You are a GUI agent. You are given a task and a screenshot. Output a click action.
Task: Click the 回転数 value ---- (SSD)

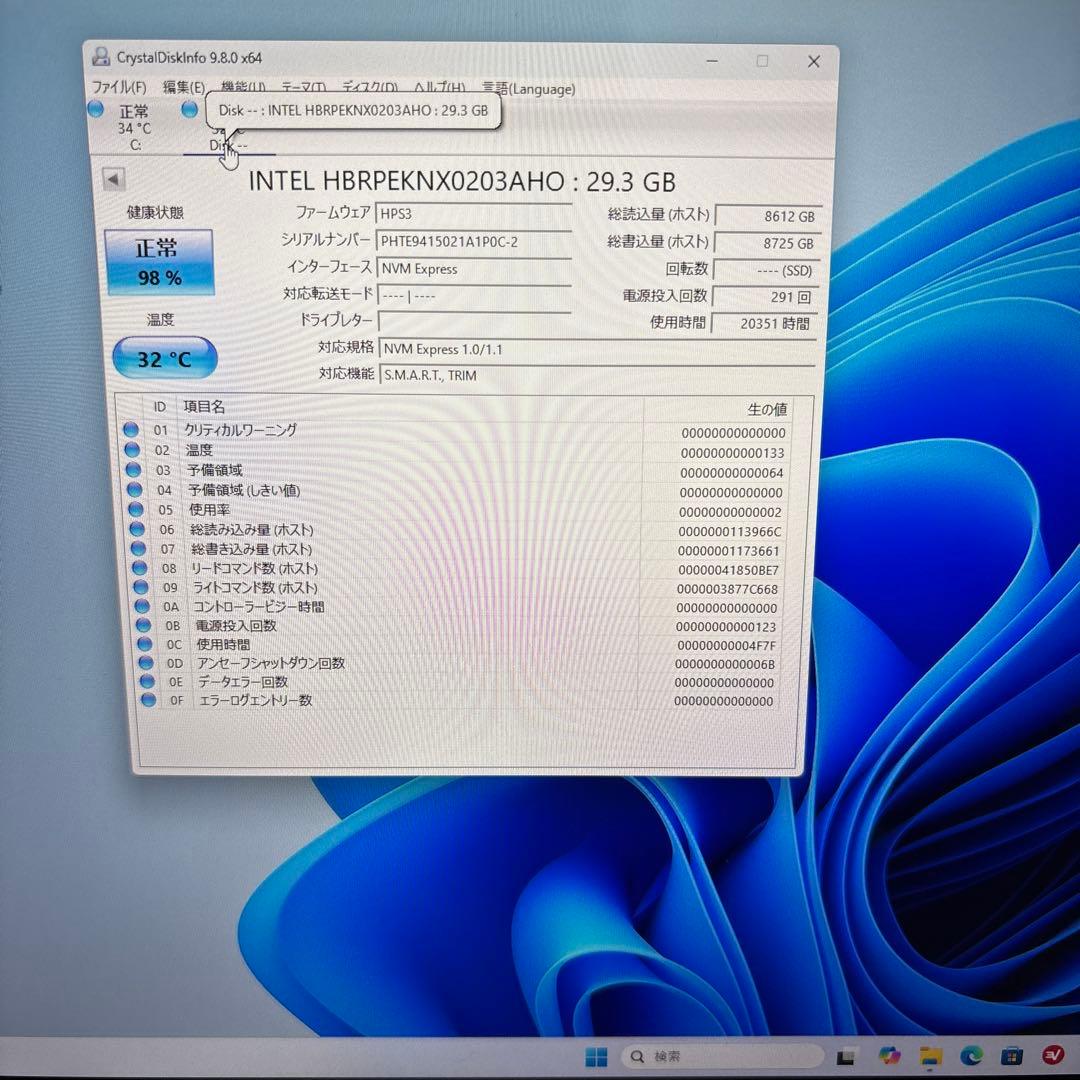(x=765, y=270)
